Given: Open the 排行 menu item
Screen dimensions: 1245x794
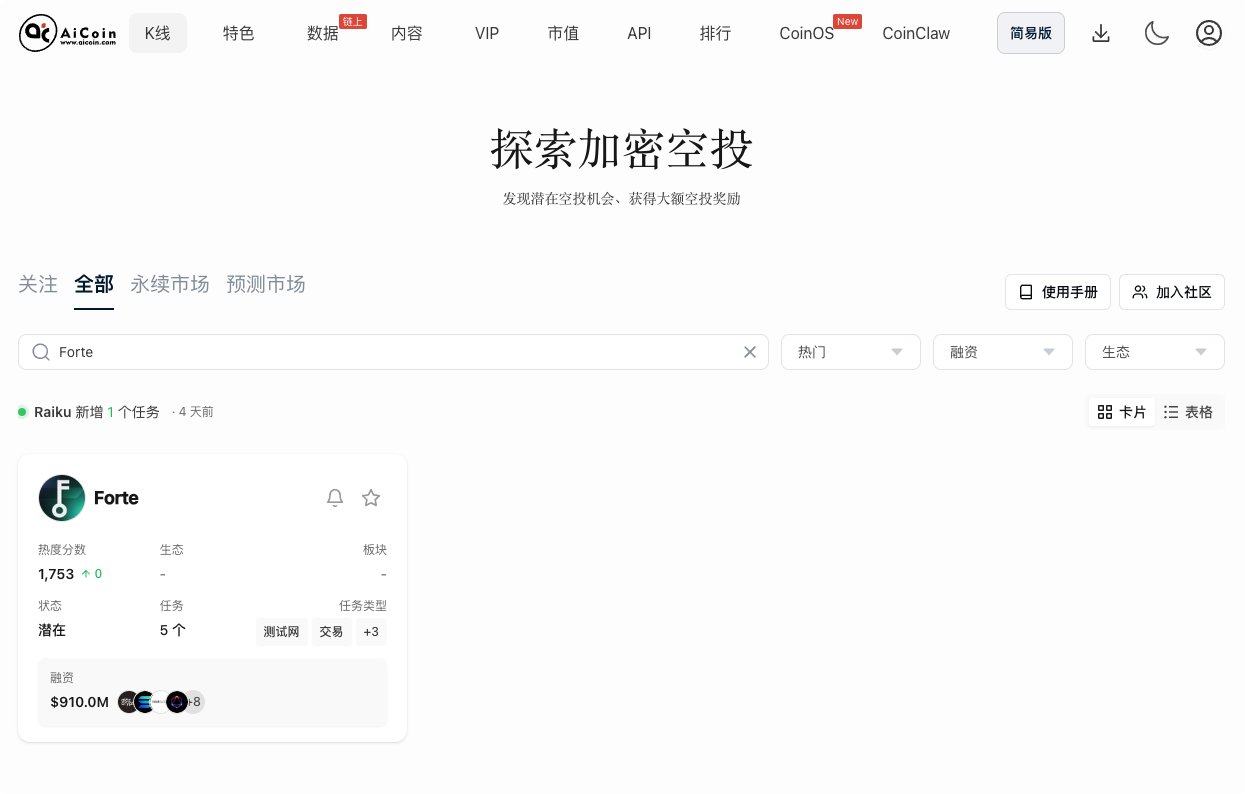Looking at the screenshot, I should coord(715,33).
